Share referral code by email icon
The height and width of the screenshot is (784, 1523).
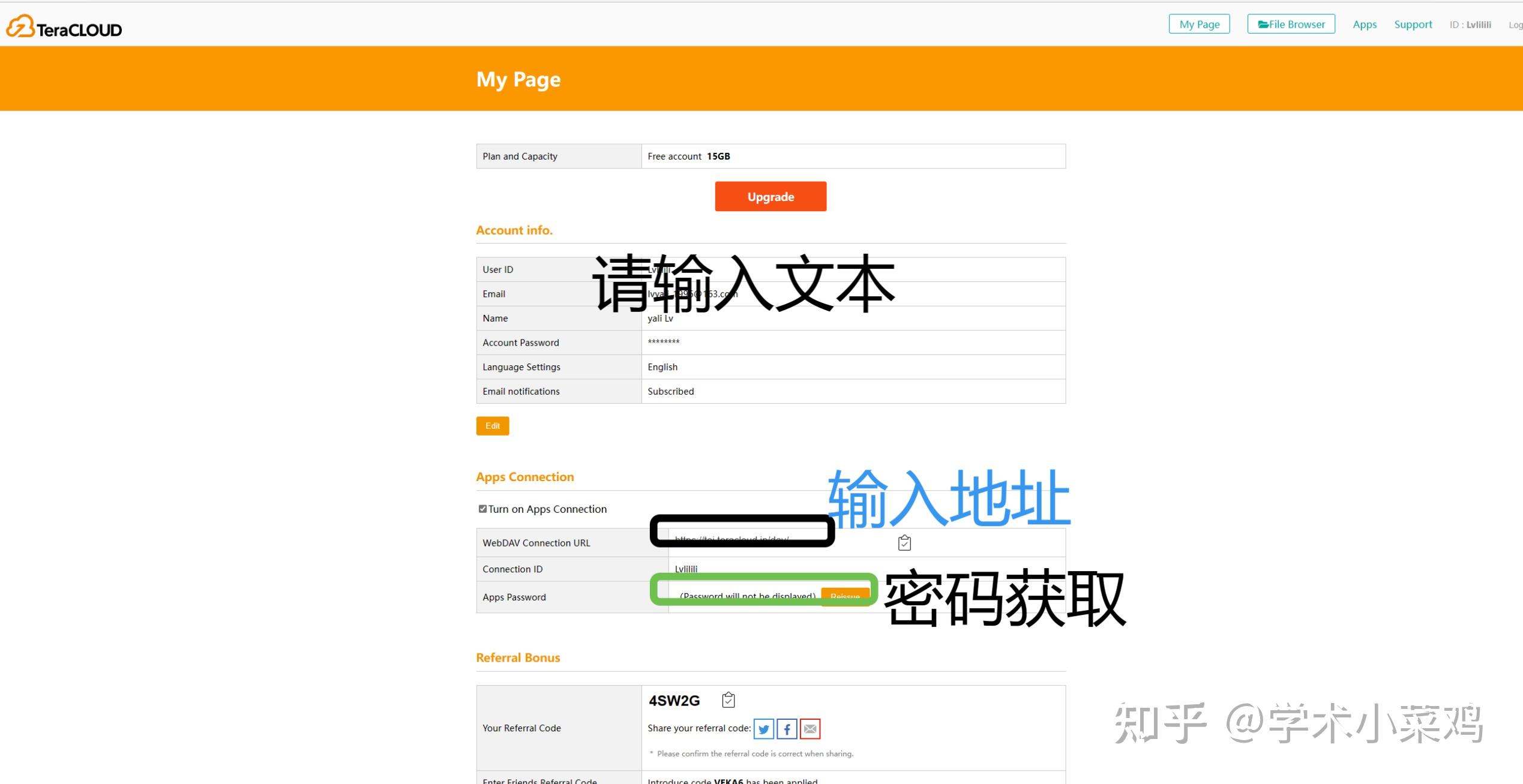pyautogui.click(x=810, y=729)
